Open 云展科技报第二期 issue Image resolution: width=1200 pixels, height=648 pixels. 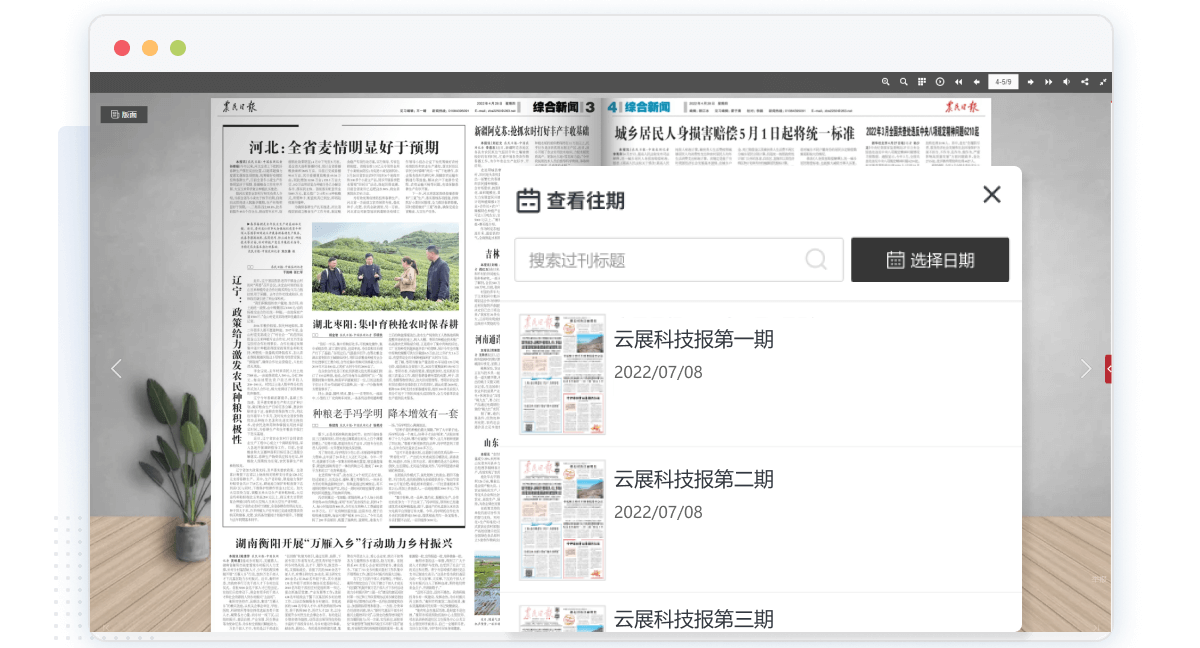pyautogui.click(x=694, y=479)
